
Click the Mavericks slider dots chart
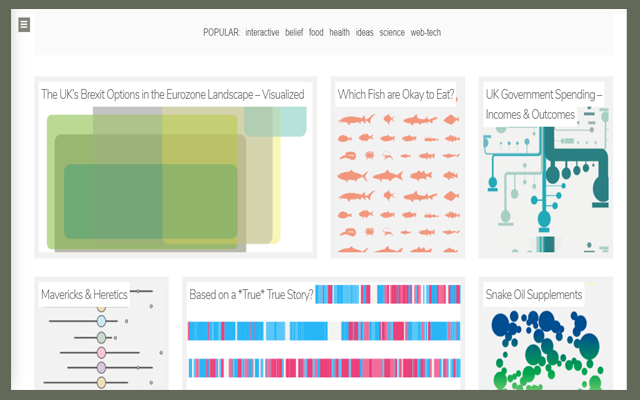[100, 345]
